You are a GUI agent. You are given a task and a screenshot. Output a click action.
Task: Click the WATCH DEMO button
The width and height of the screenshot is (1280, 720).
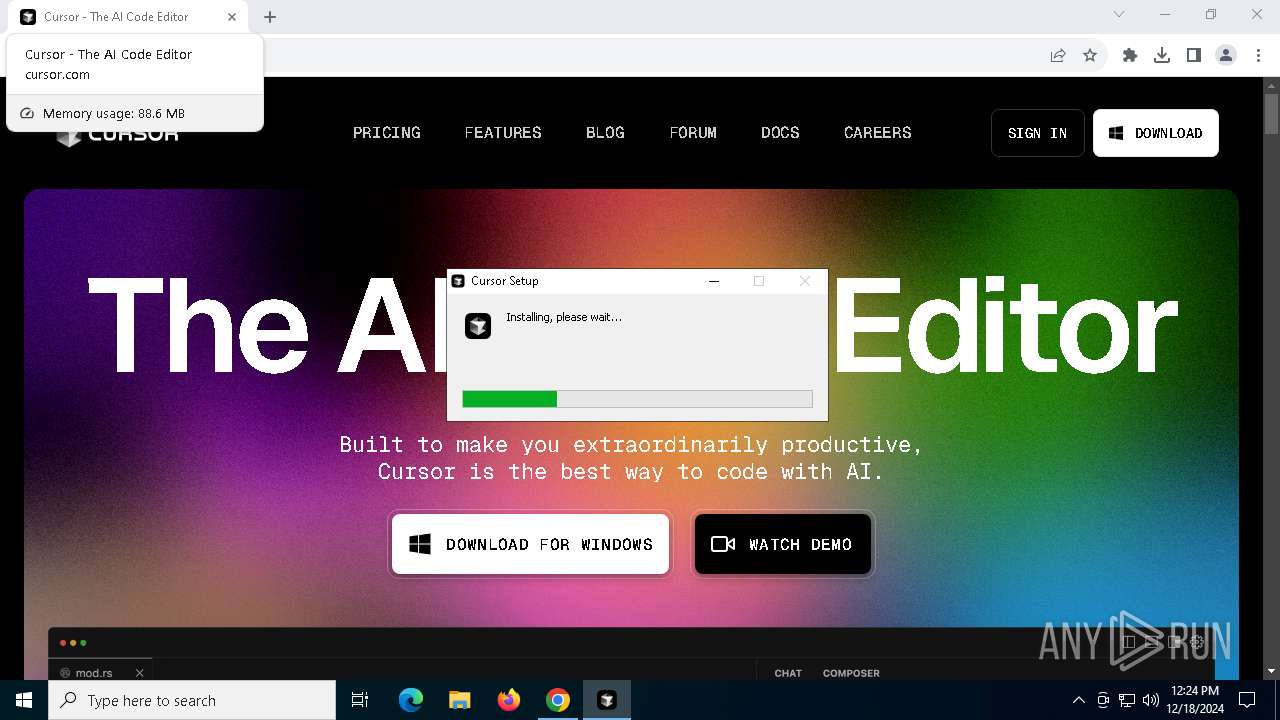[783, 544]
